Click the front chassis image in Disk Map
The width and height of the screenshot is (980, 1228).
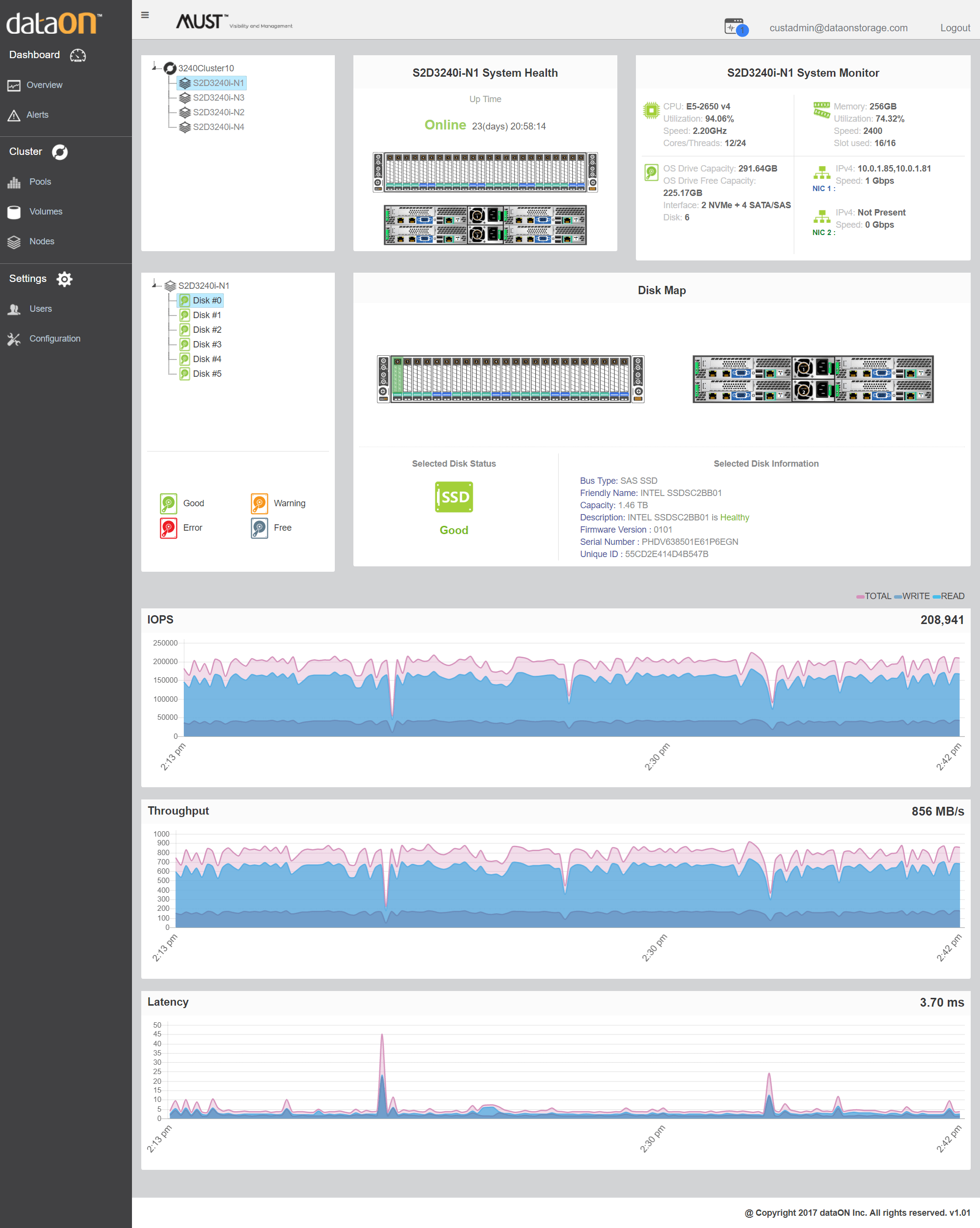tap(510, 379)
